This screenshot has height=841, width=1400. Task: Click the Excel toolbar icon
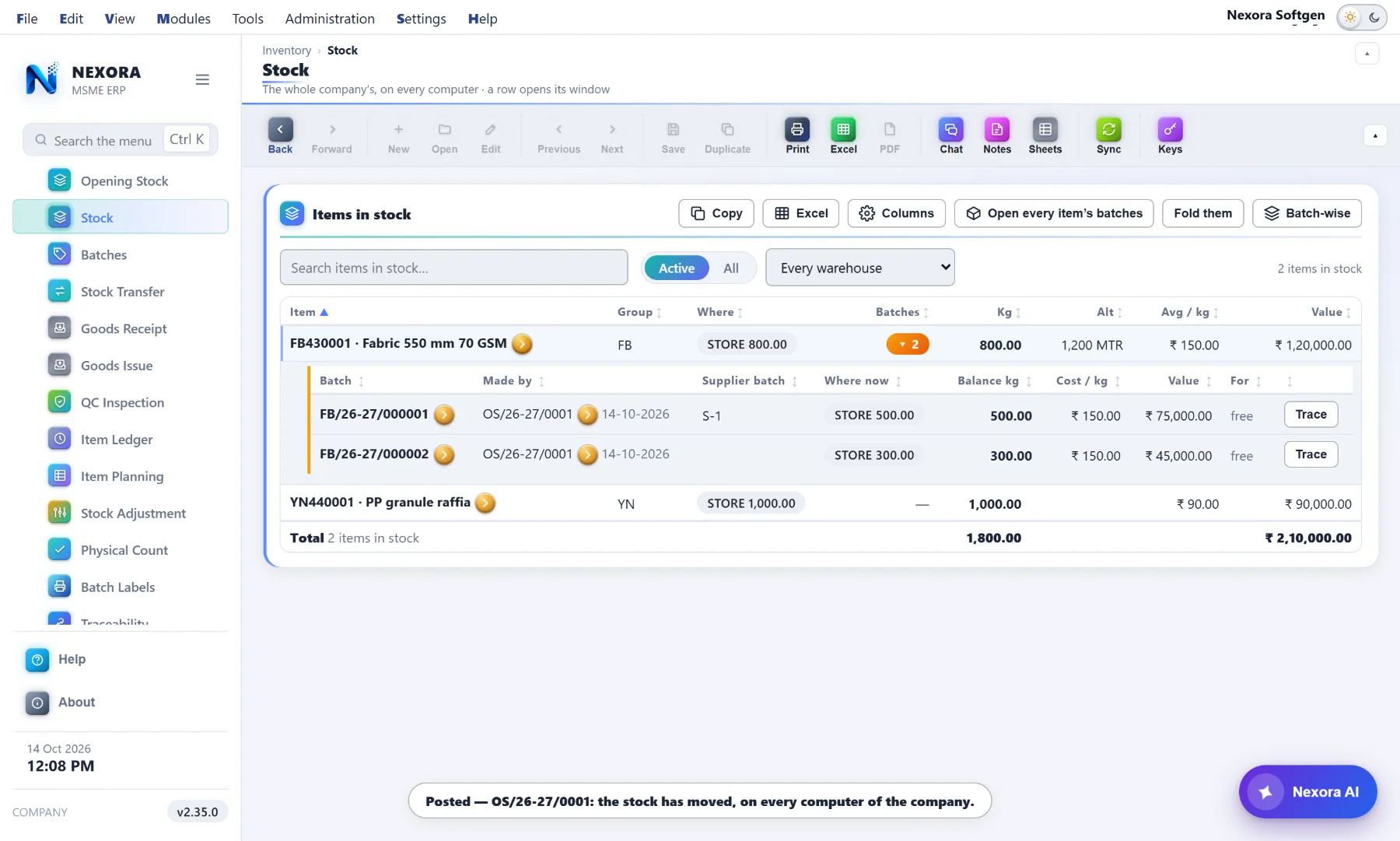(843, 136)
